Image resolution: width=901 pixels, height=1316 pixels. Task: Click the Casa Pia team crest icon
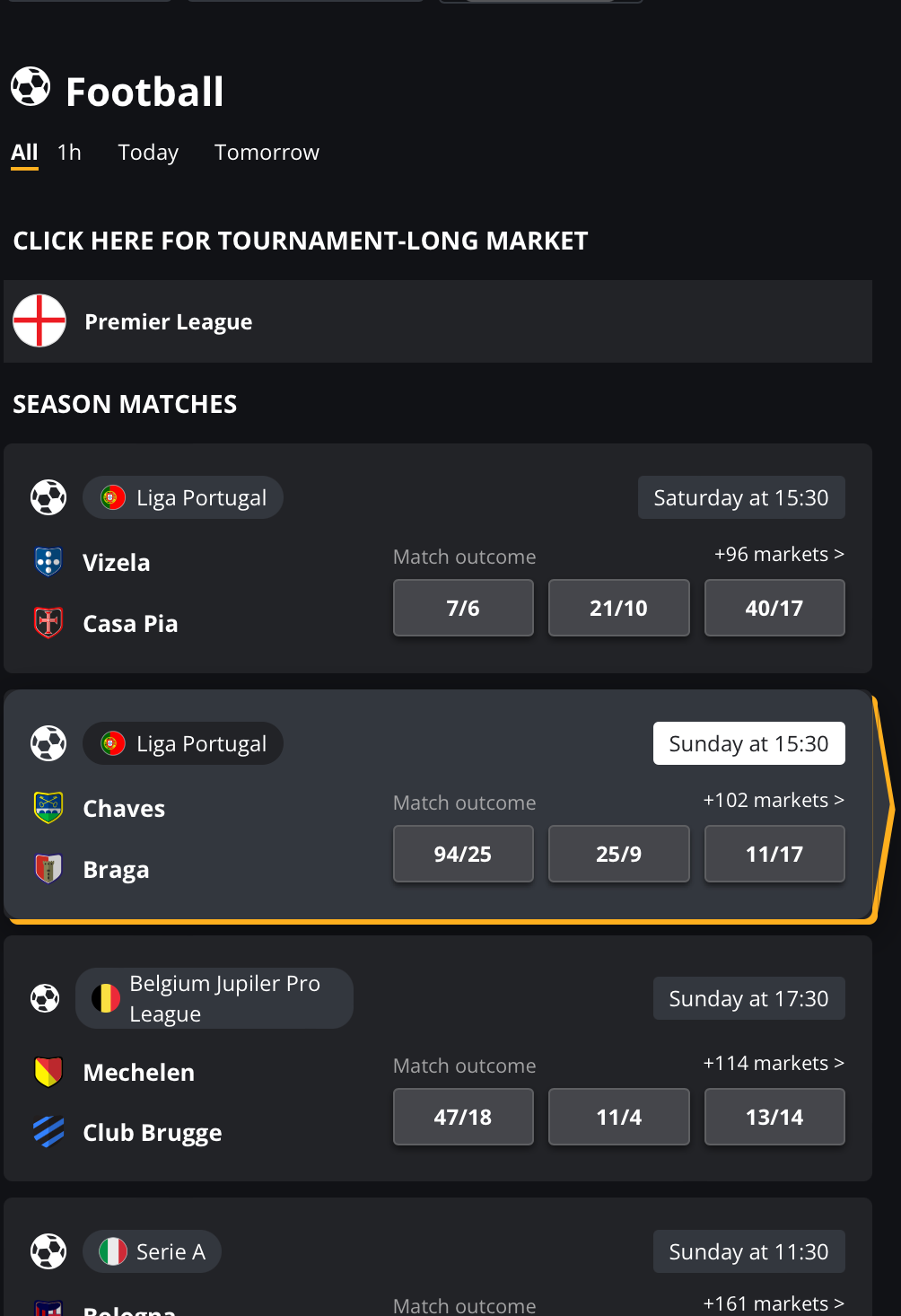point(48,622)
